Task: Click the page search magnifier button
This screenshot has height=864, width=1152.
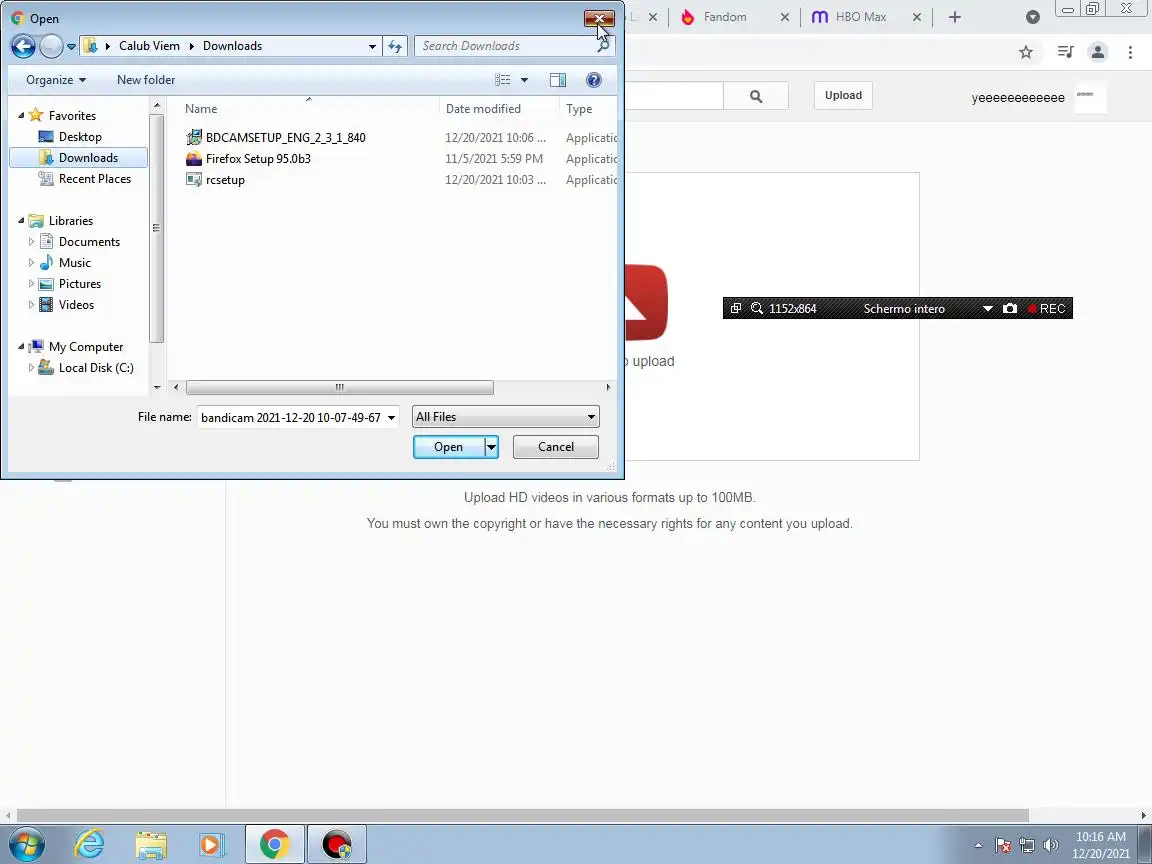Action: coord(756,96)
